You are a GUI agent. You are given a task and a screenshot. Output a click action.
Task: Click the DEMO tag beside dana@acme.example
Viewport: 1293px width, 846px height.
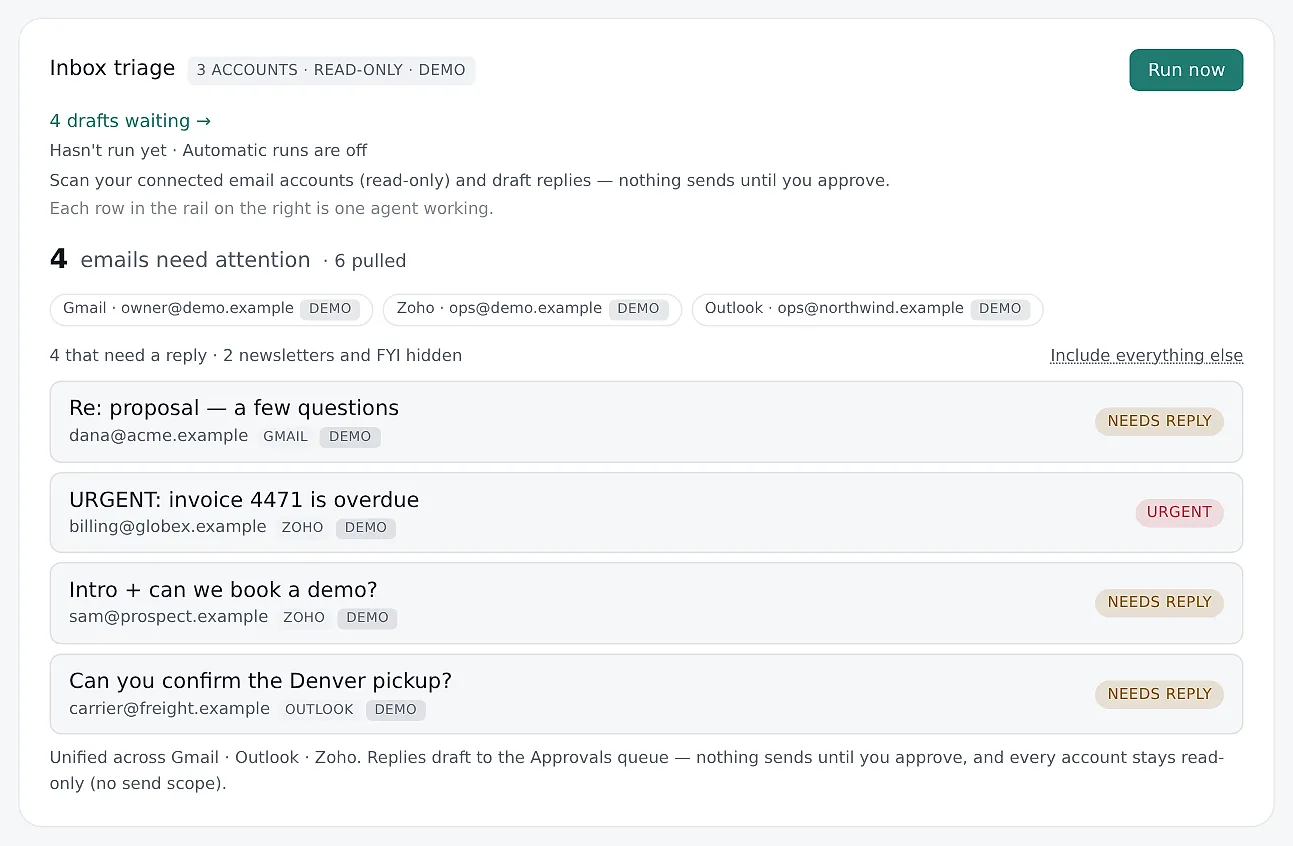(x=350, y=437)
